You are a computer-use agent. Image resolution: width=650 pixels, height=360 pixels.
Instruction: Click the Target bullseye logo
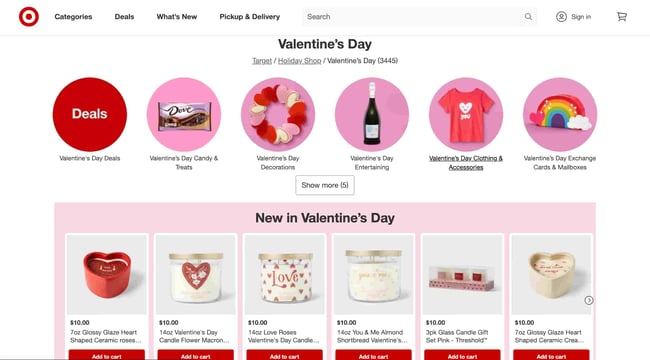pos(29,17)
